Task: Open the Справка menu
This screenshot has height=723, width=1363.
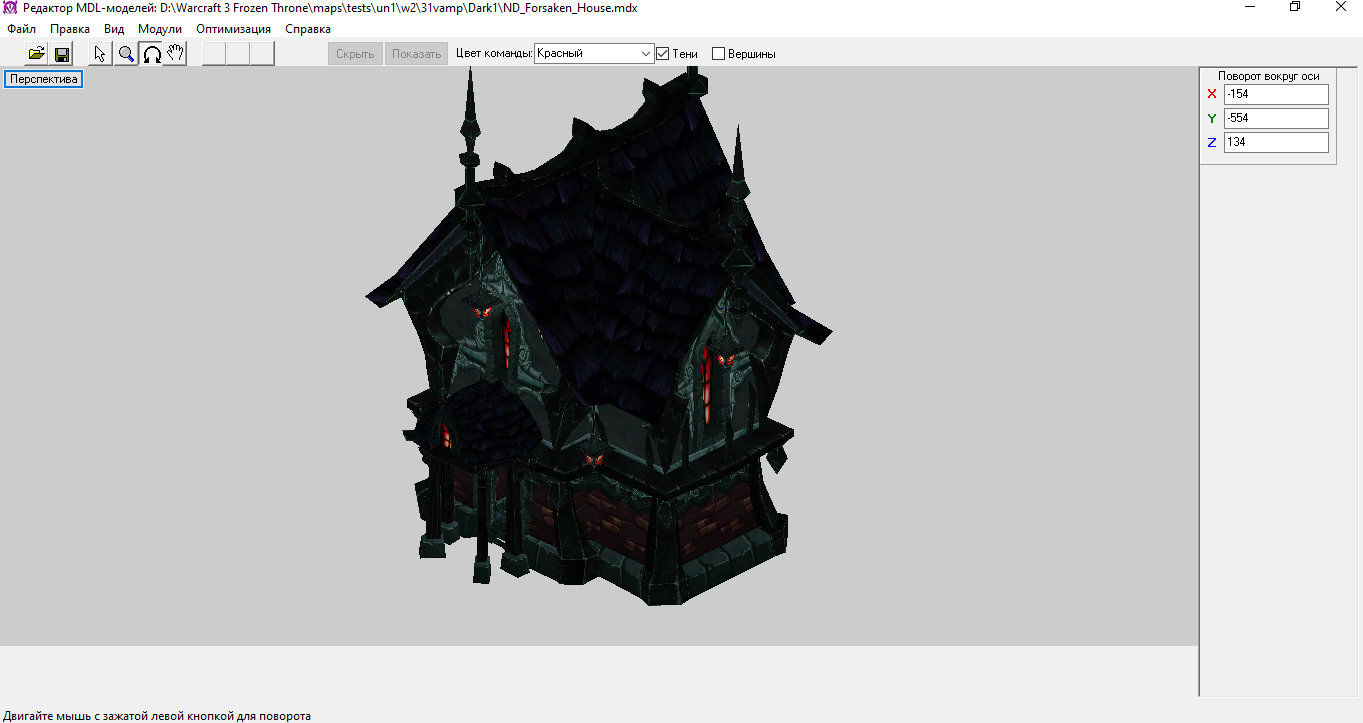Action: pos(308,29)
